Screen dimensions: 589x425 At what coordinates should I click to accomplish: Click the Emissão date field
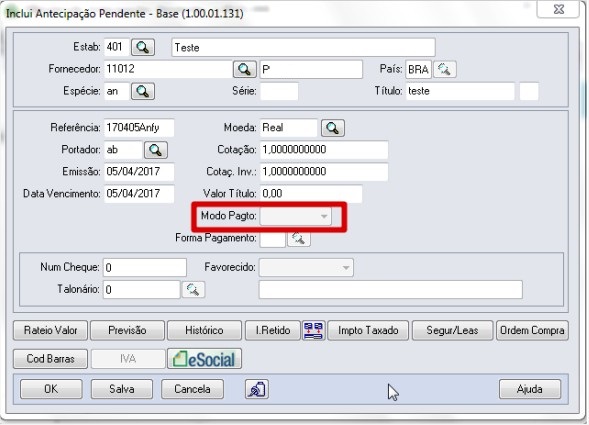click(x=139, y=172)
